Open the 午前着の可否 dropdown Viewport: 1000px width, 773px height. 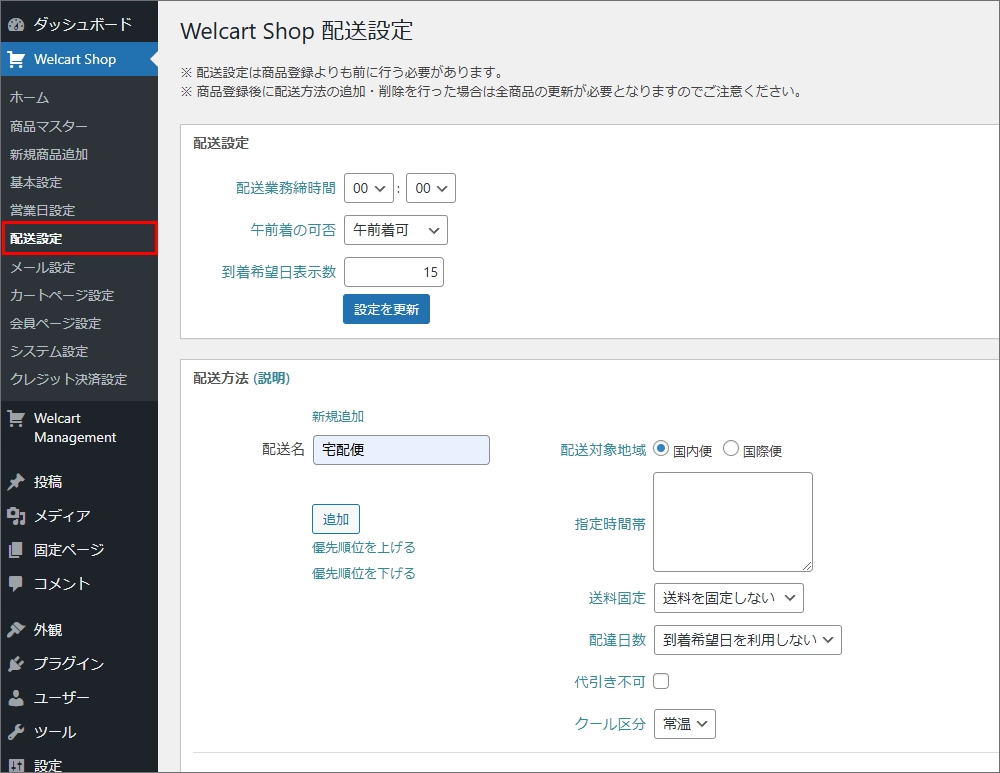point(395,230)
